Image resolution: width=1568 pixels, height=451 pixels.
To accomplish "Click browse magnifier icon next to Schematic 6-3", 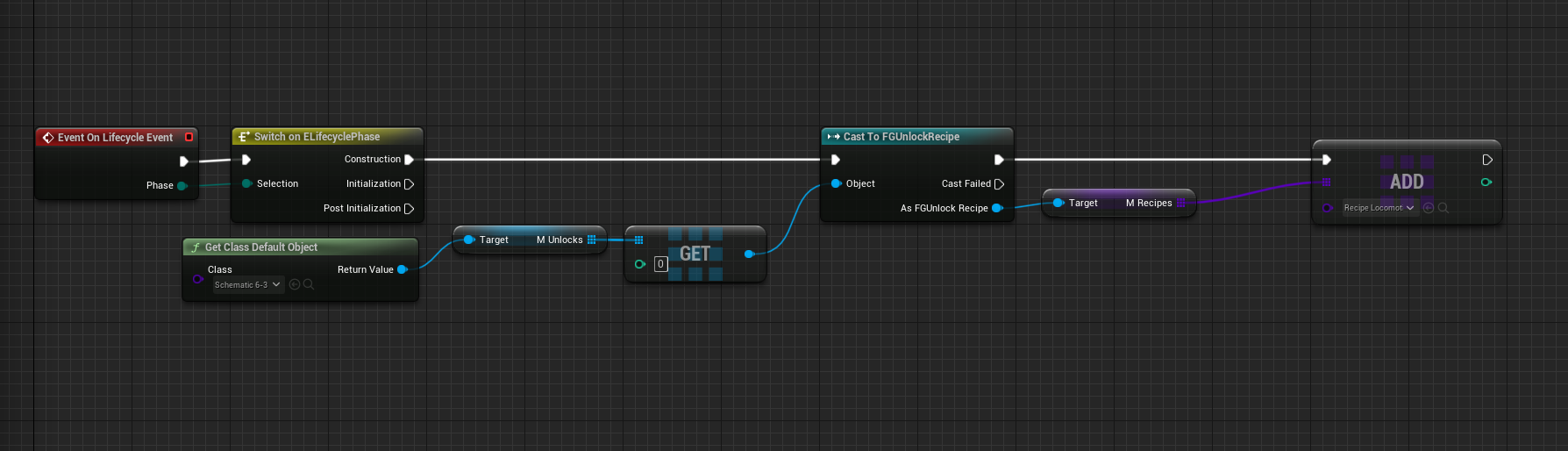I will coord(309,284).
